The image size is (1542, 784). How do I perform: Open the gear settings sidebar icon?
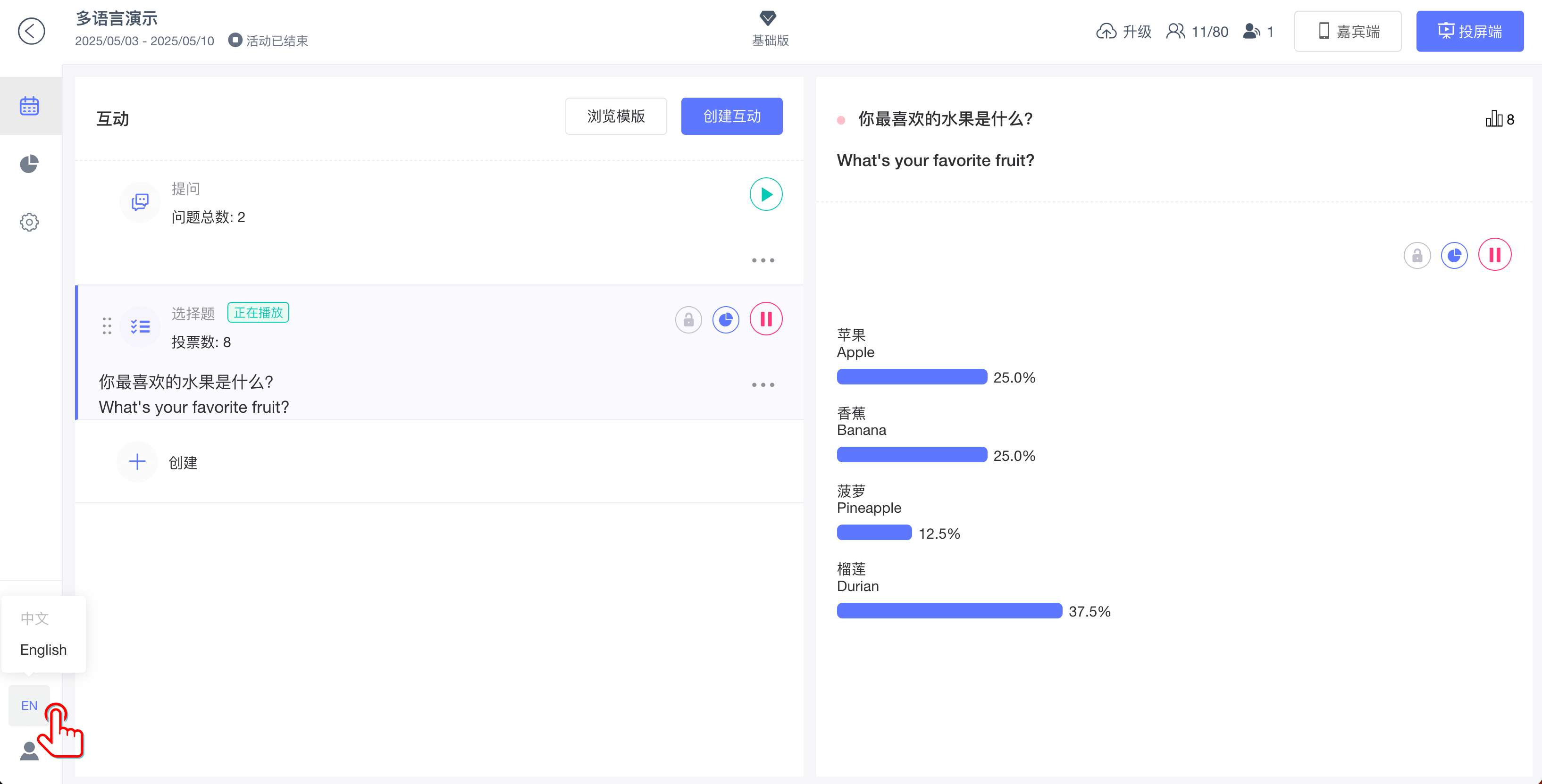coord(29,222)
